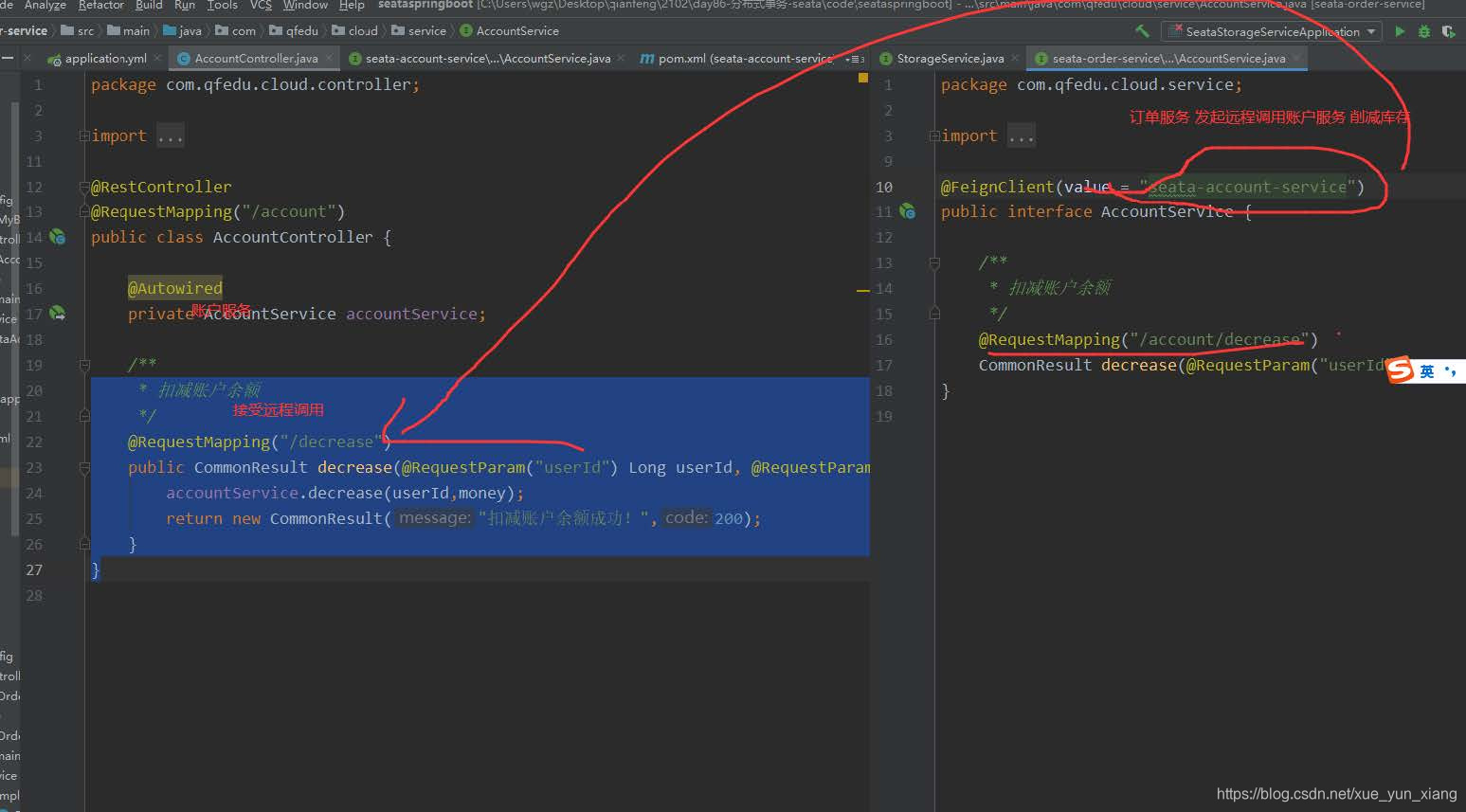
Task: Close the StorageService.java tab
Action: point(1014,58)
